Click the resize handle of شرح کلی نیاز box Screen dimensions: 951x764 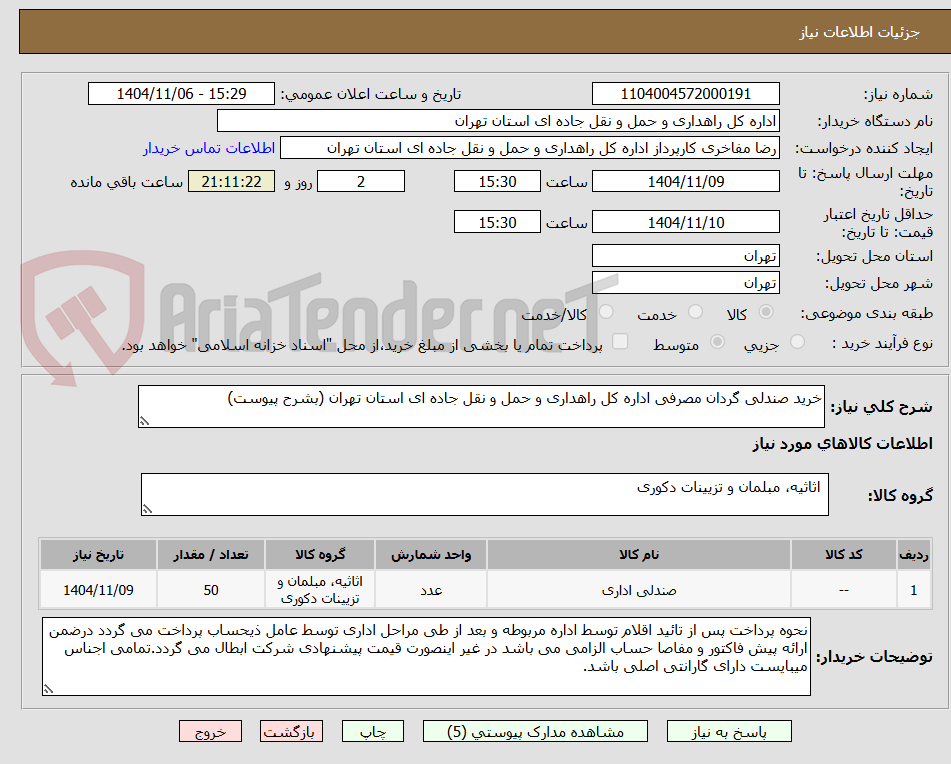143,420
